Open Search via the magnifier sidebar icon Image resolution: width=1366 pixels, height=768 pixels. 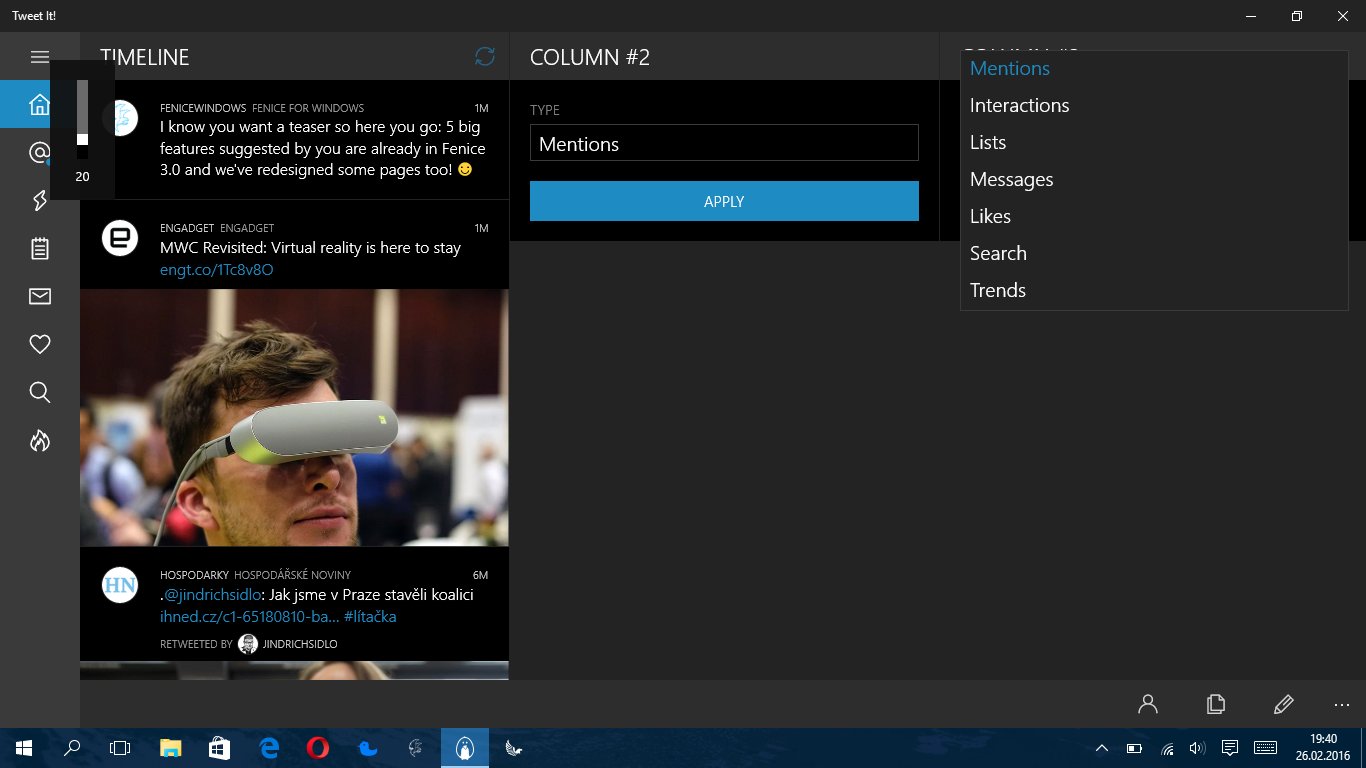pyautogui.click(x=40, y=392)
